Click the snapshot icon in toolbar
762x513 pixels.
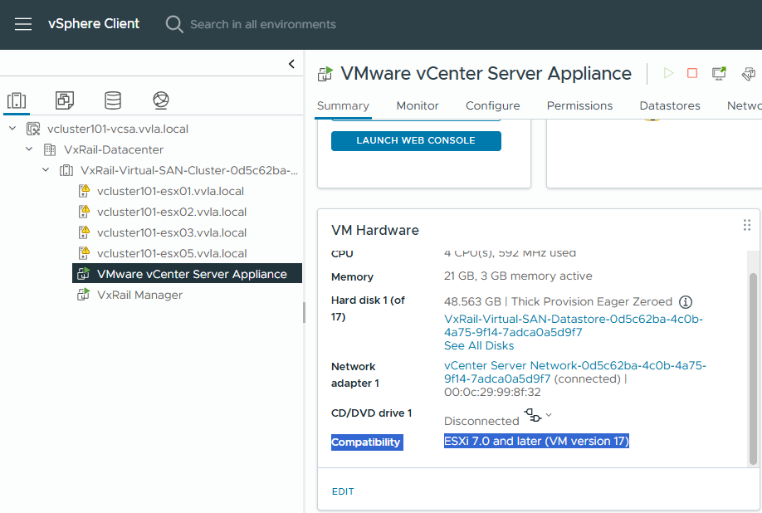748,74
